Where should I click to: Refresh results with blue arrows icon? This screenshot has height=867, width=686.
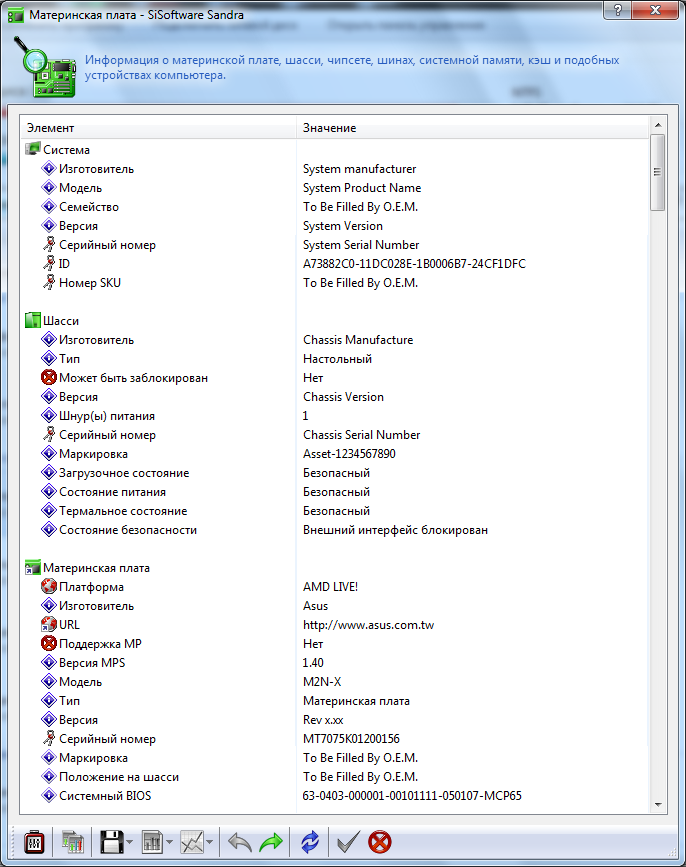point(310,842)
